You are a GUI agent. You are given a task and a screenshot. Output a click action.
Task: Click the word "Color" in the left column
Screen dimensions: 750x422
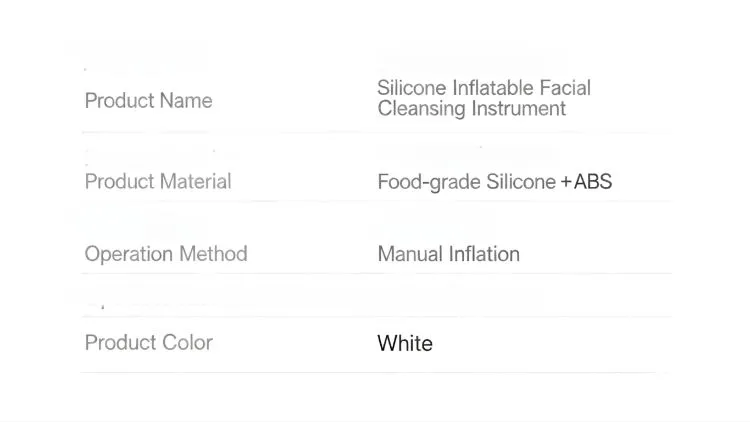pyautogui.click(x=187, y=342)
